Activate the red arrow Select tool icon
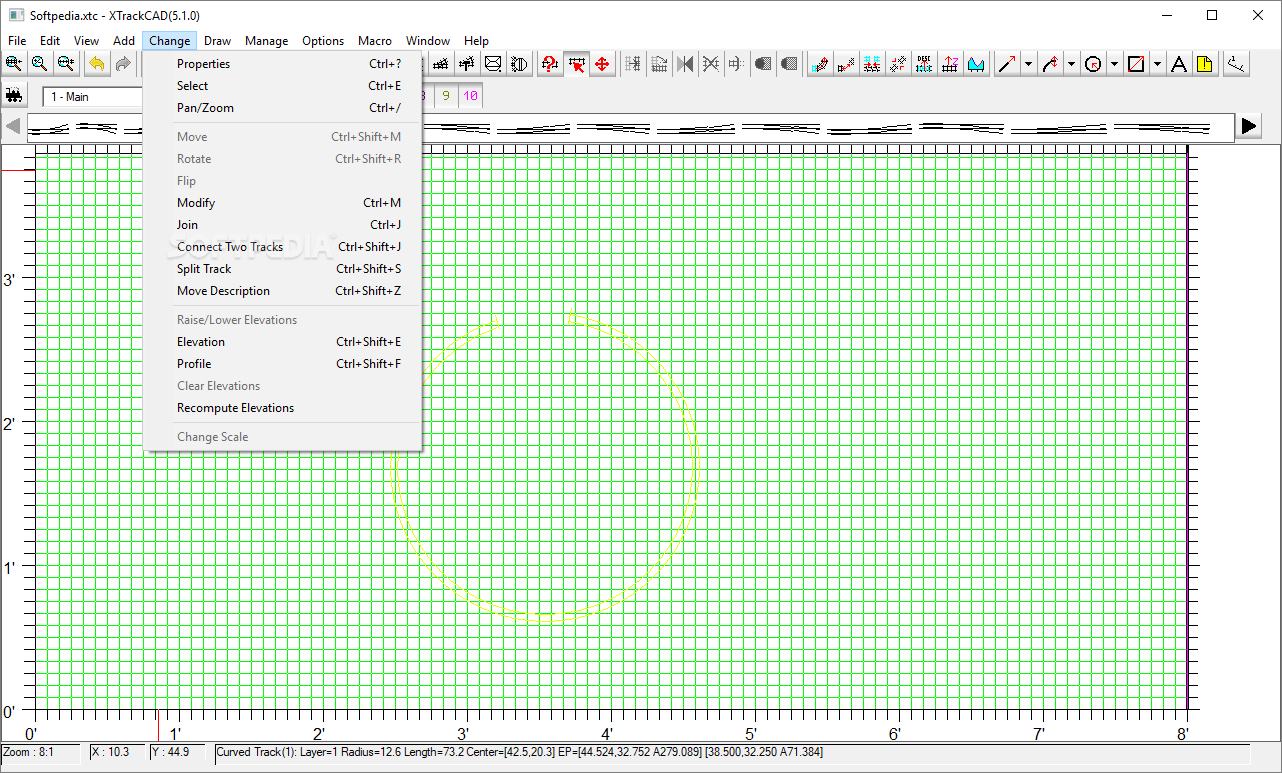This screenshot has height=773, width=1282. point(576,64)
